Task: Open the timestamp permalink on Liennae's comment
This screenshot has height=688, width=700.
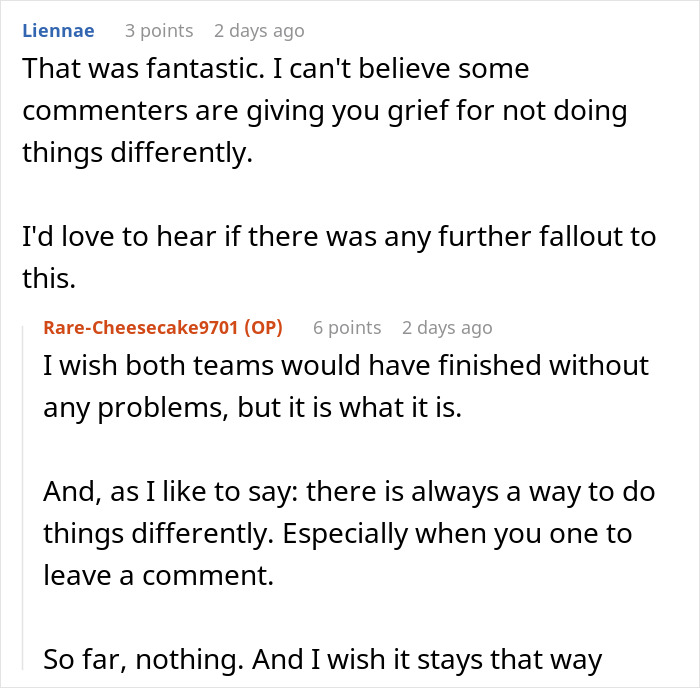Action: [x=259, y=31]
